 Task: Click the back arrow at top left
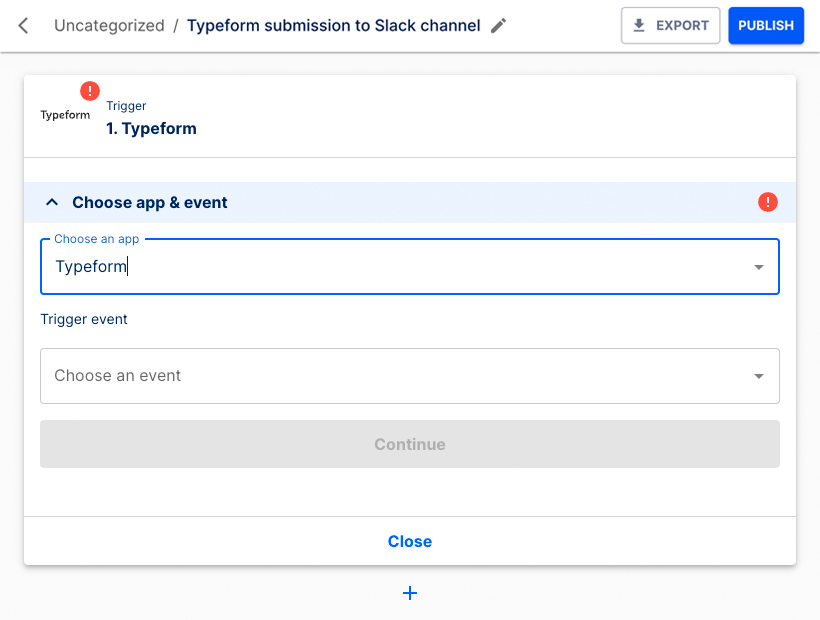[22, 26]
